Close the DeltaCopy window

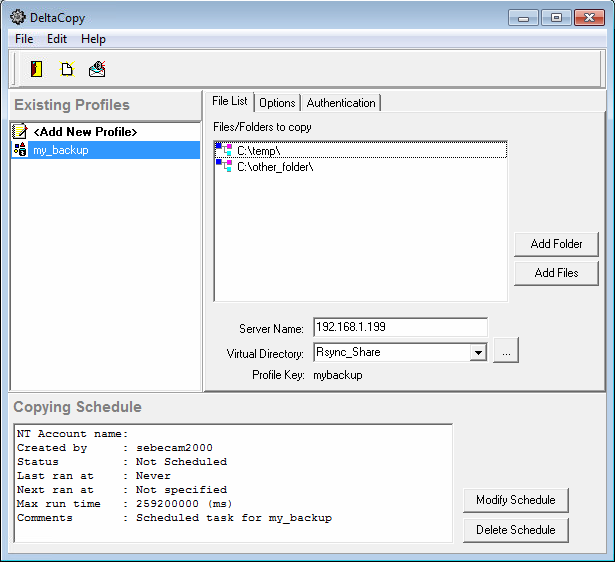tap(589, 18)
